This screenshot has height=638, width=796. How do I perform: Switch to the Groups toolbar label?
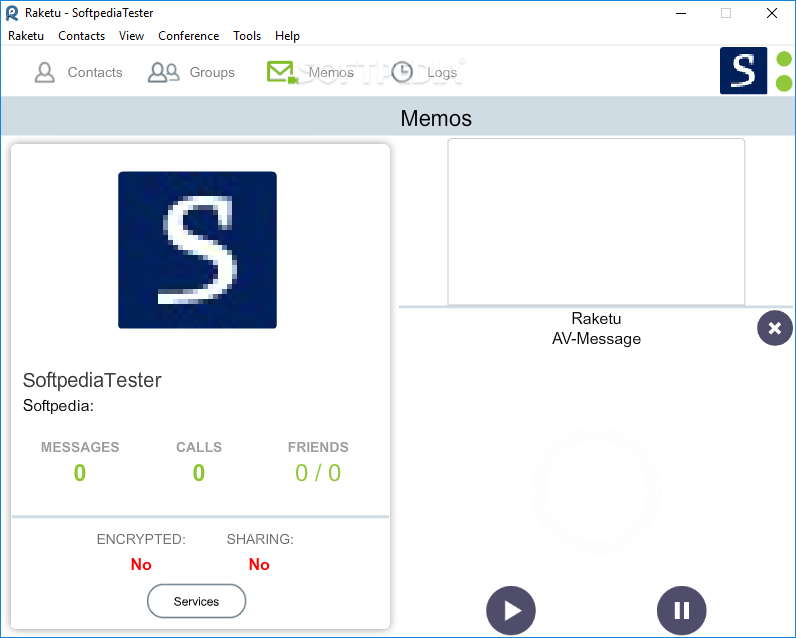coord(212,73)
